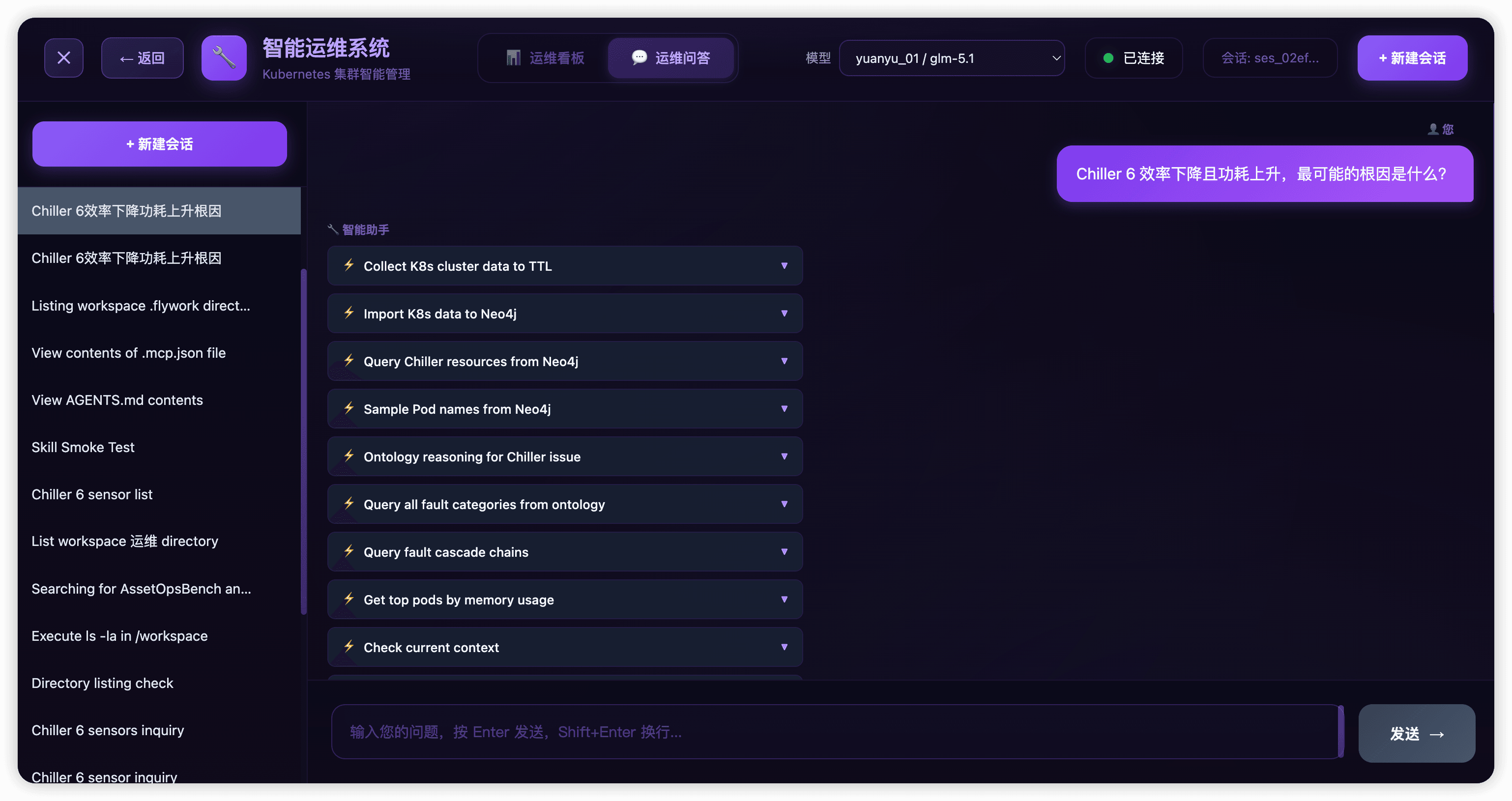Click lightning icon beside Collect K8s cluster data
The height and width of the screenshot is (801, 1512).
click(x=349, y=265)
